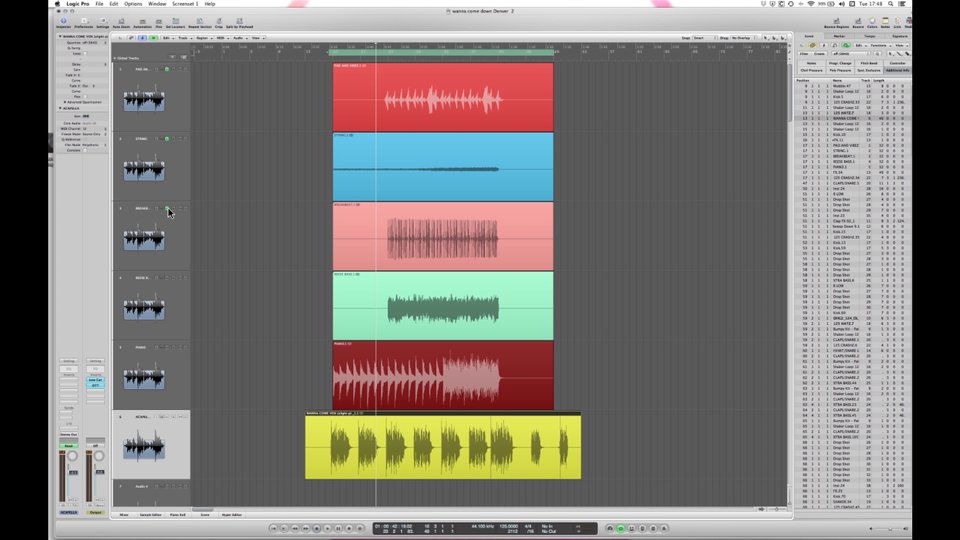
Task: Click the Filter button in Event list
Action: click(x=804, y=54)
